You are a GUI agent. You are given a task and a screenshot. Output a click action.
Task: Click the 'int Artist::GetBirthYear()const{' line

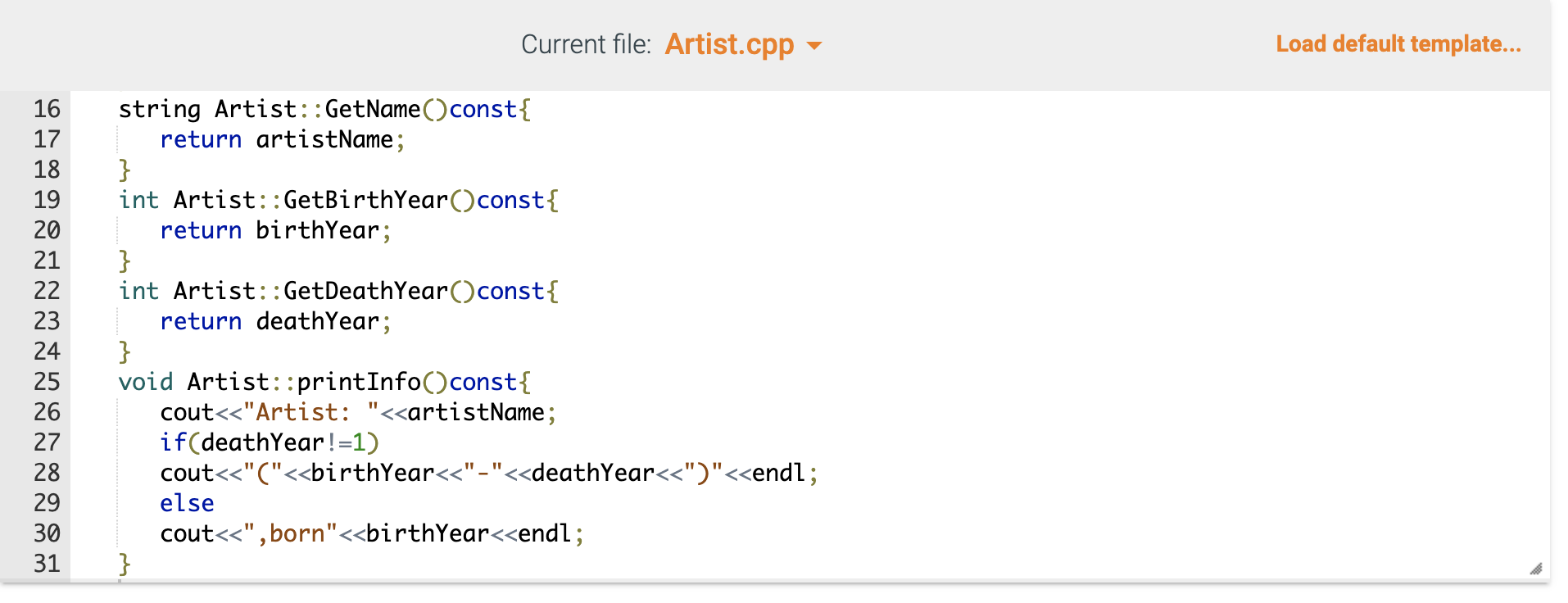[x=339, y=201]
